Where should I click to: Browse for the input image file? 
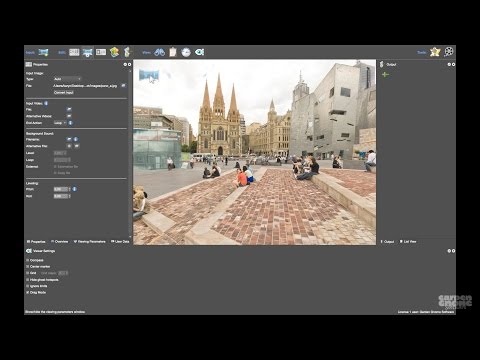coord(123,86)
